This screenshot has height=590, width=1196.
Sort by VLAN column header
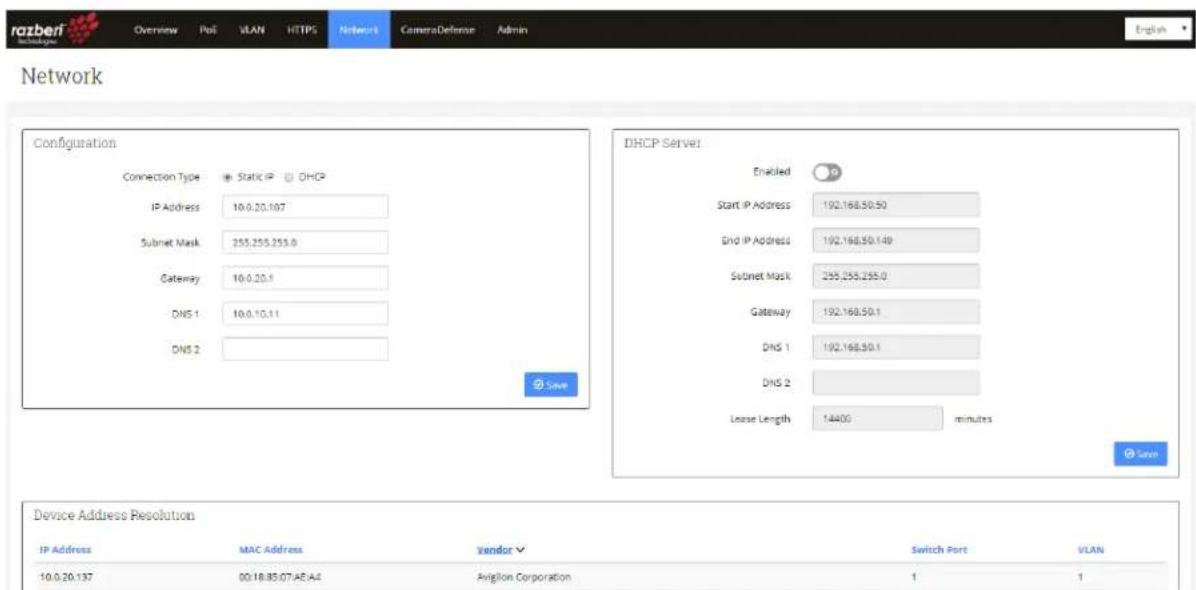(x=1093, y=549)
